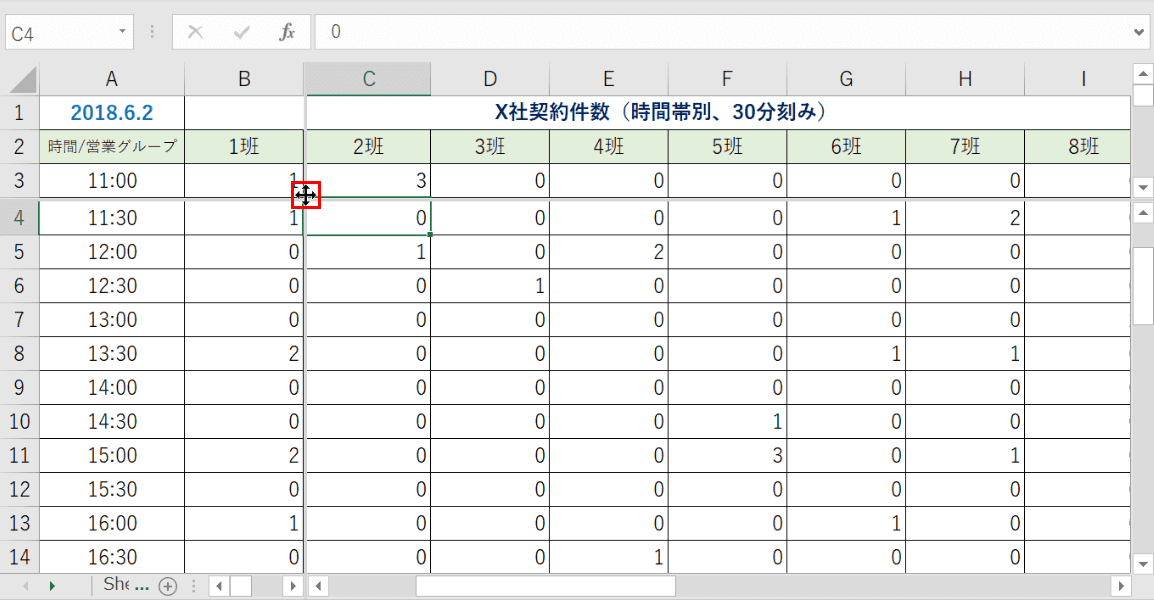Click the right pane's horizontal scrollbar thumb
This screenshot has height=600, width=1154.
coord(545,586)
